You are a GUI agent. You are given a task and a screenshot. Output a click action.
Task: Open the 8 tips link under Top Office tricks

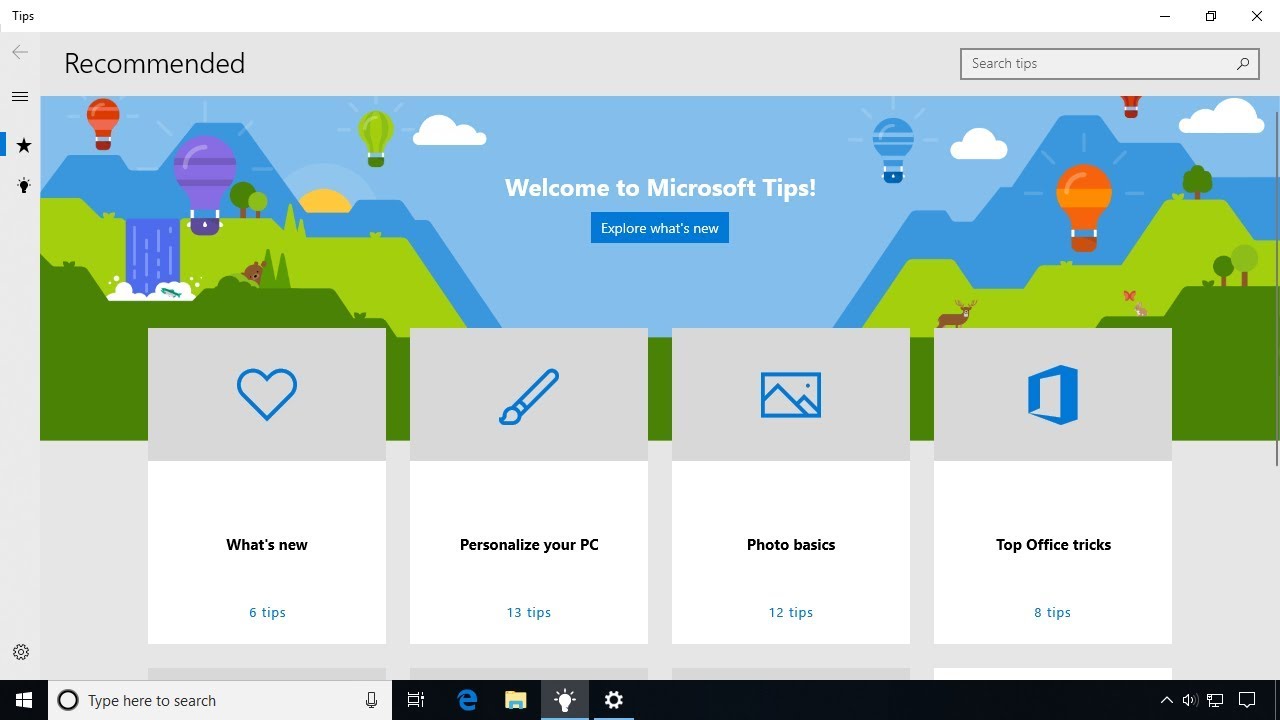pos(1053,612)
